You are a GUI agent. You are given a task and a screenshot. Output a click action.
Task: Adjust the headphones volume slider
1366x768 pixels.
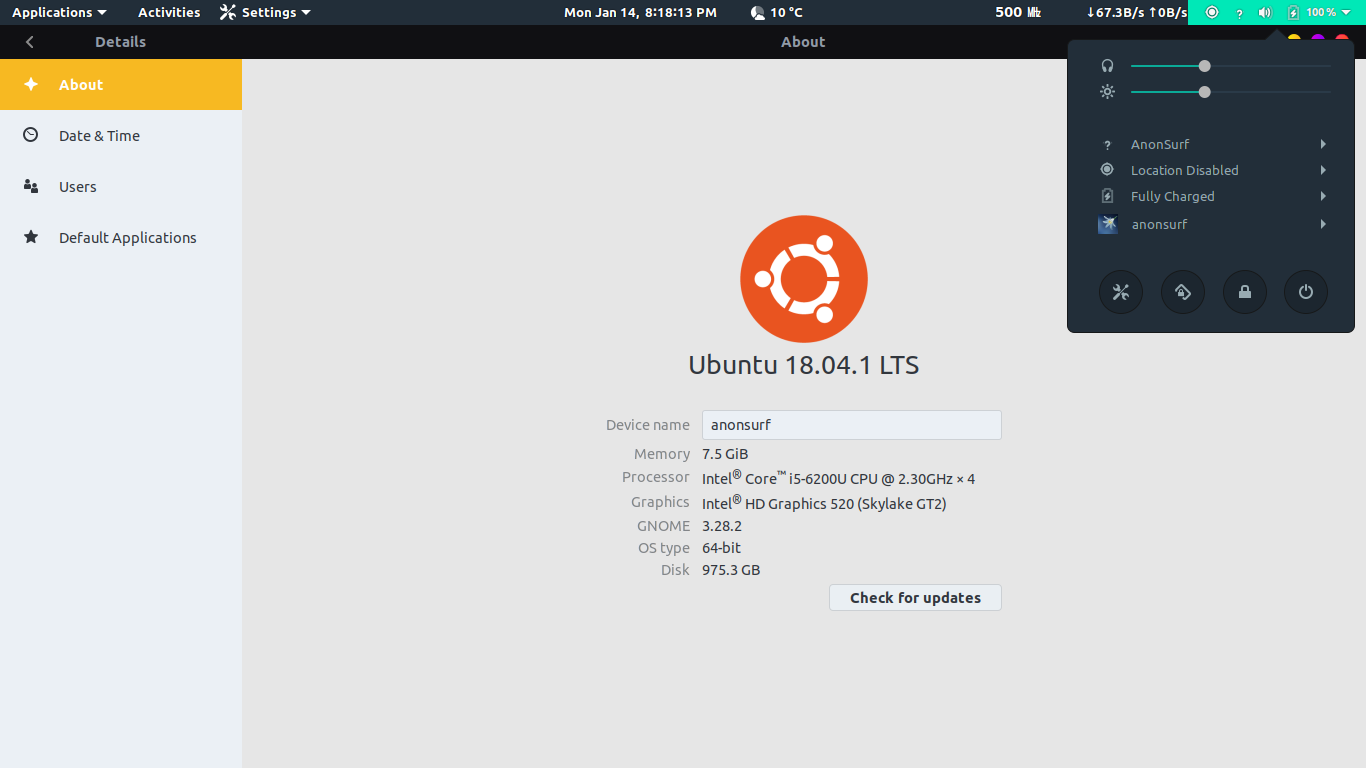tap(1230, 66)
